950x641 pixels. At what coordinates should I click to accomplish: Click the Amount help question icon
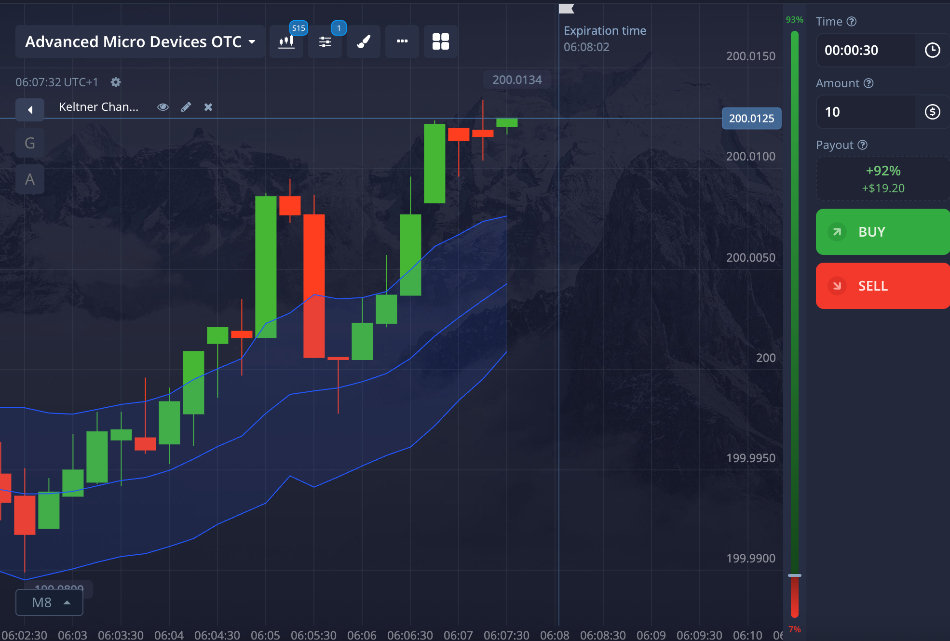[x=868, y=83]
